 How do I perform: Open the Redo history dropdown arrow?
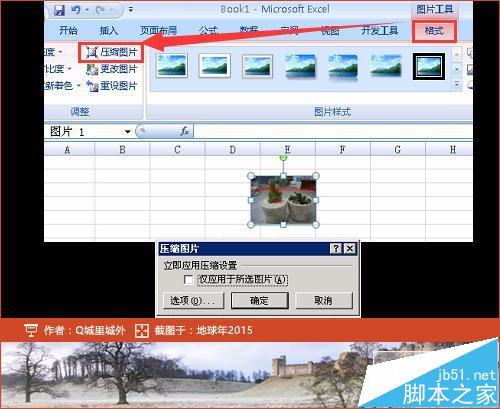point(111,10)
